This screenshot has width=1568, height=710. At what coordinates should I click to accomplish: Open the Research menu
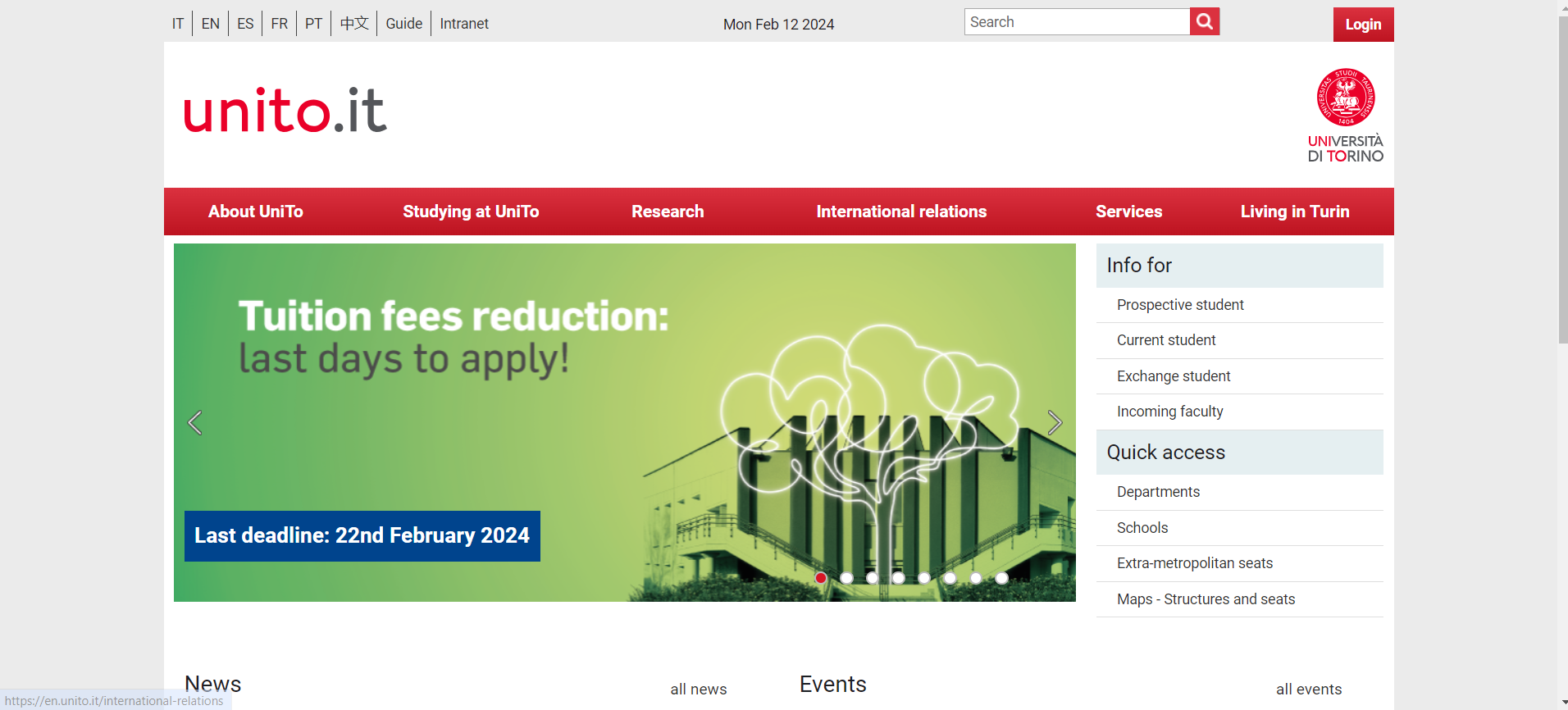pos(668,212)
